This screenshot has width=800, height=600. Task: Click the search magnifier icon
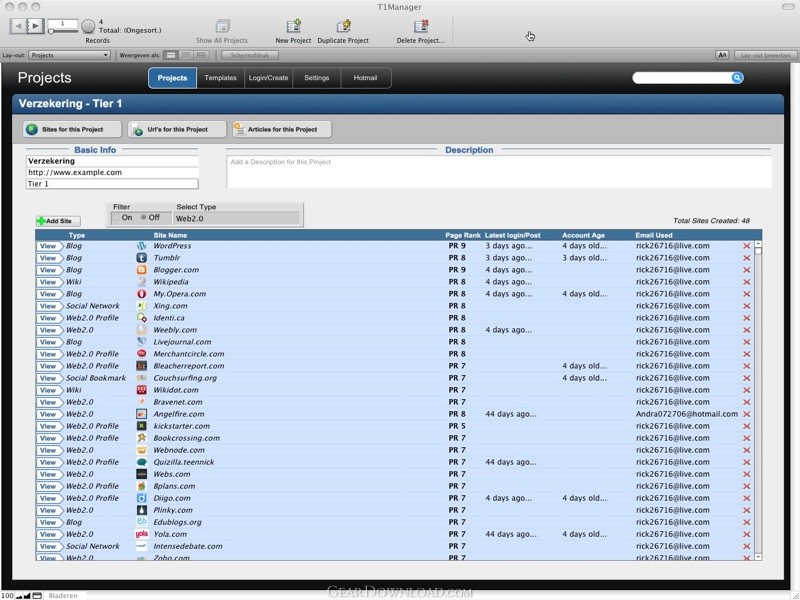737,78
